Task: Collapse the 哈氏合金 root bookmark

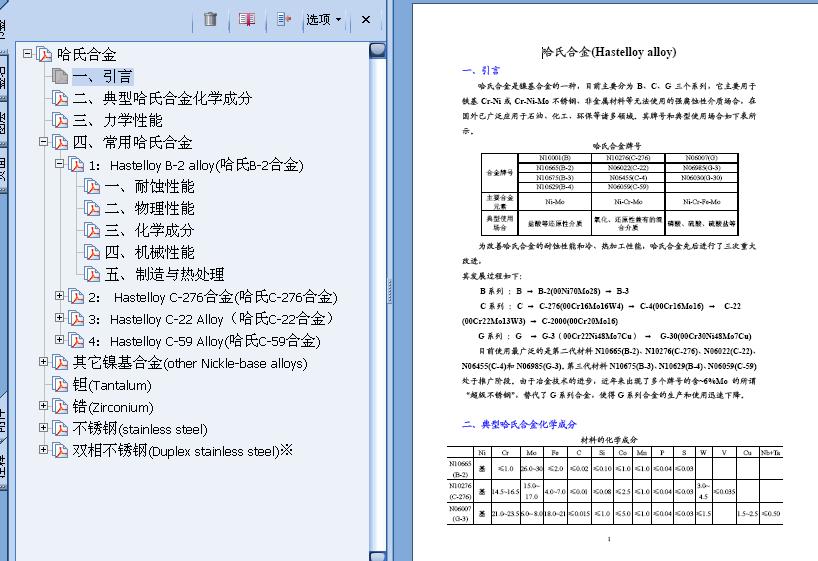Action: click(28, 53)
